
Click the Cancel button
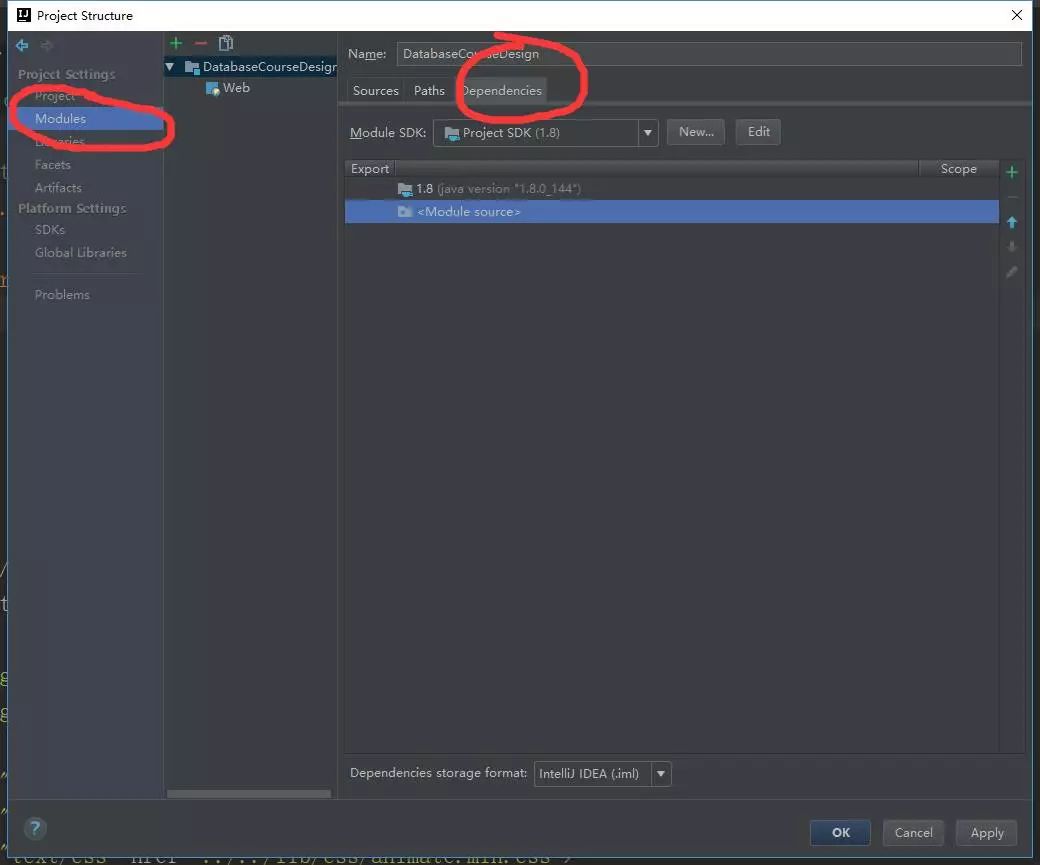pyautogui.click(x=913, y=832)
